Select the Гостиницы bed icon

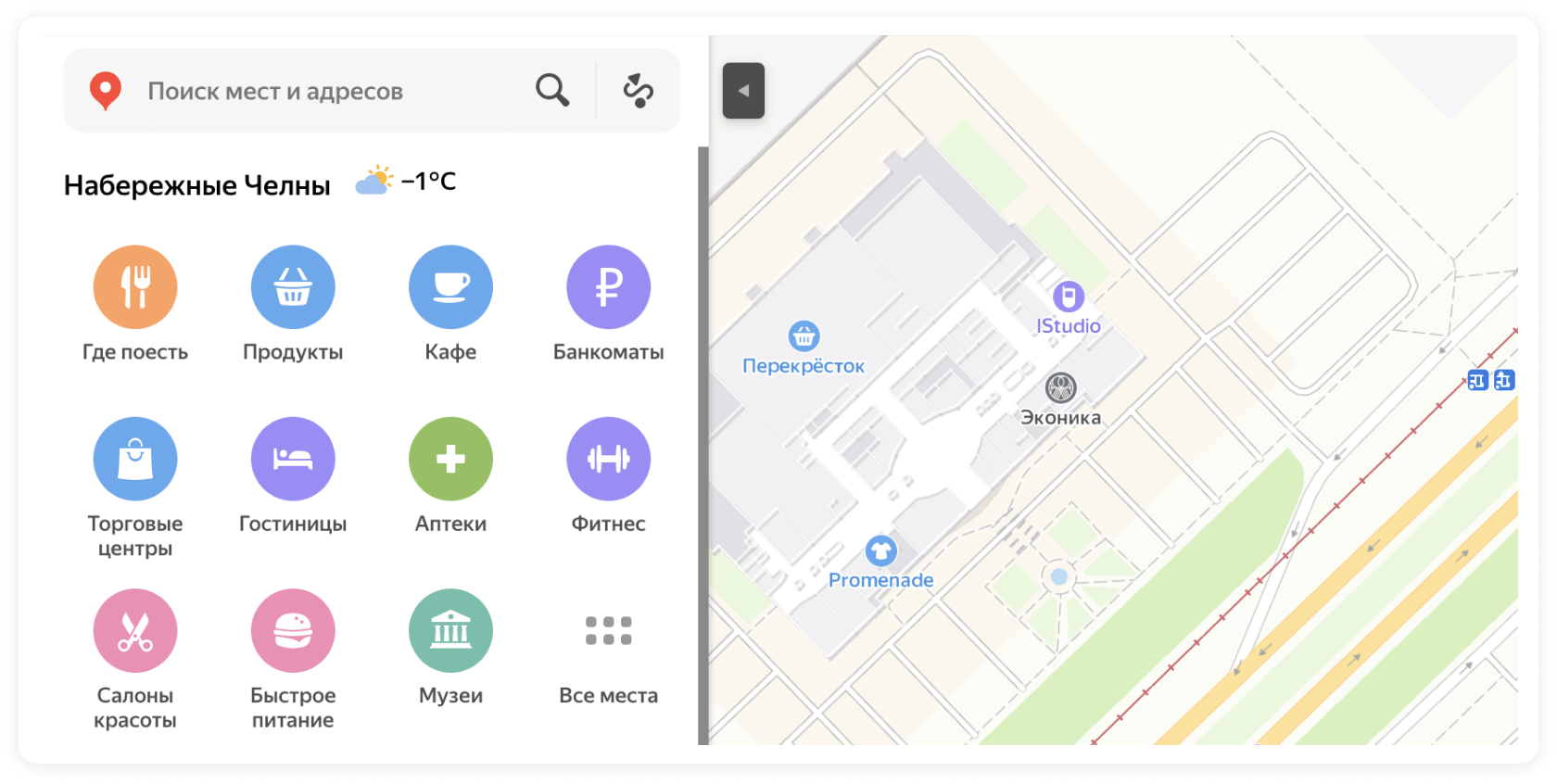293,459
